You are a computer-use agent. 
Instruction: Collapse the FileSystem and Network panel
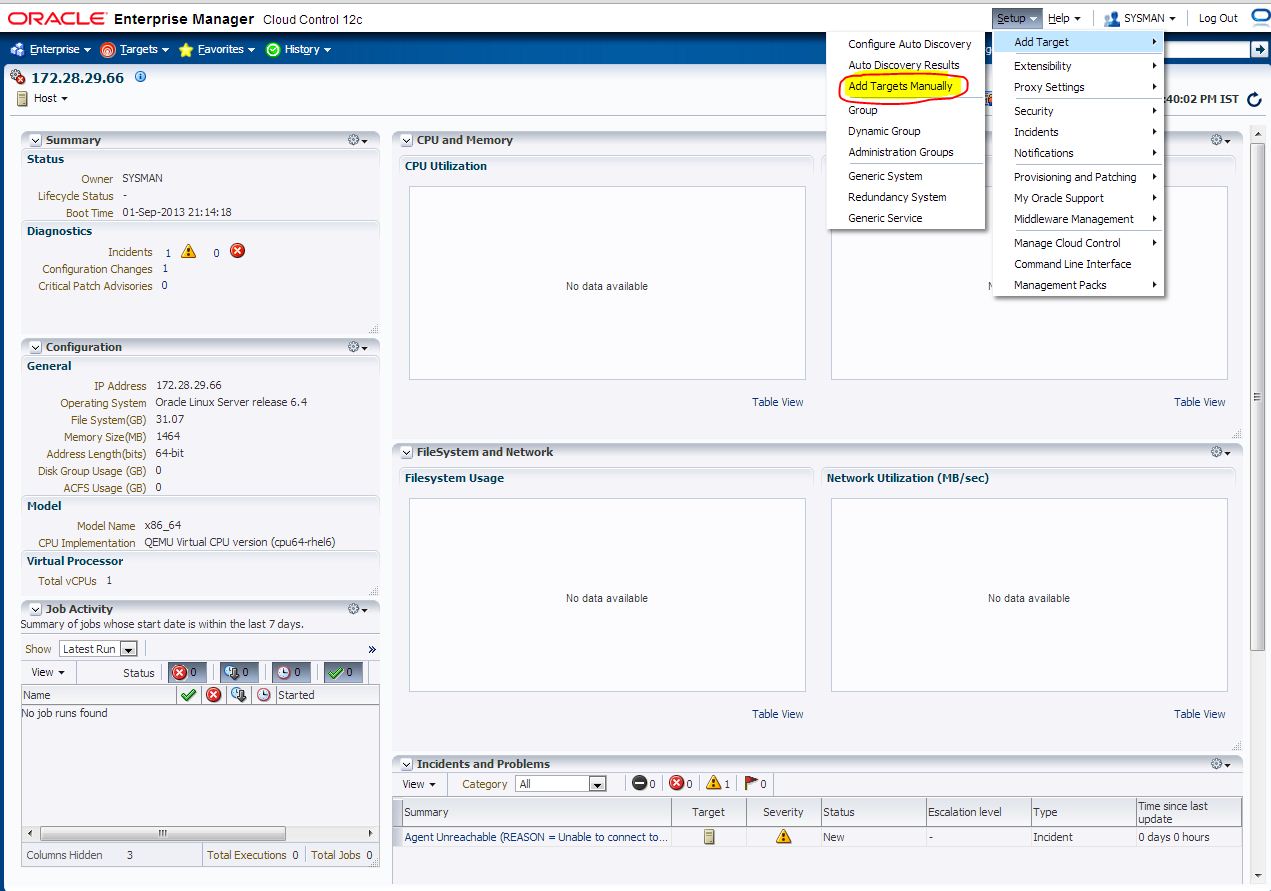(406, 452)
